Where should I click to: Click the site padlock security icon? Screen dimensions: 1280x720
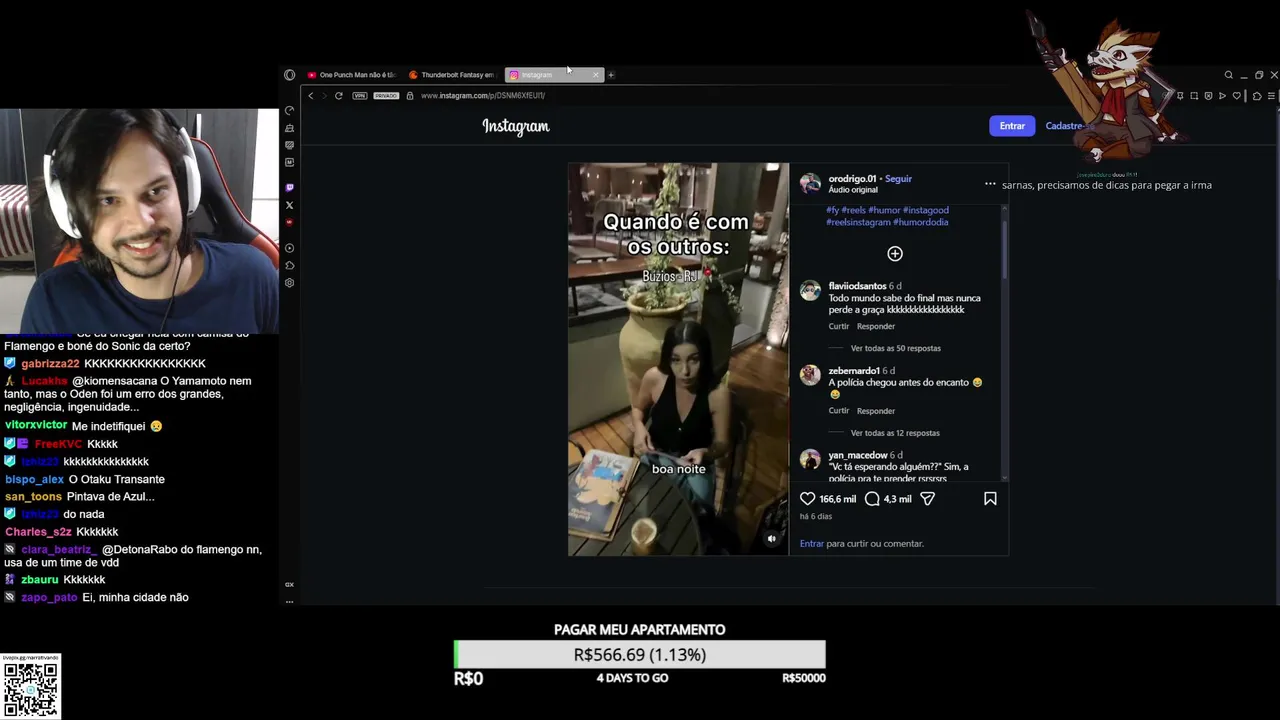[x=409, y=95]
